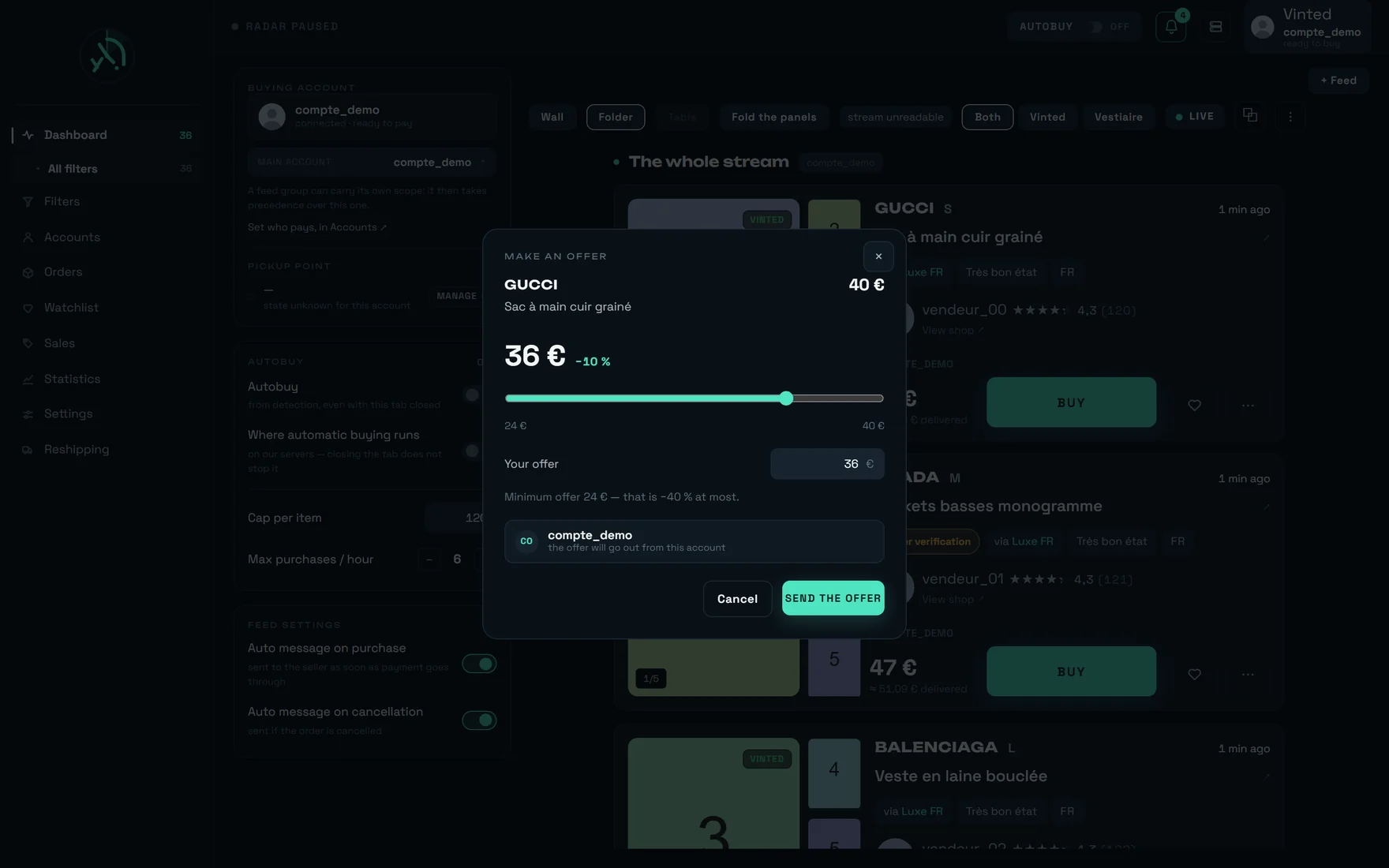Open Set who pays, in Accounts link

pyautogui.click(x=317, y=227)
